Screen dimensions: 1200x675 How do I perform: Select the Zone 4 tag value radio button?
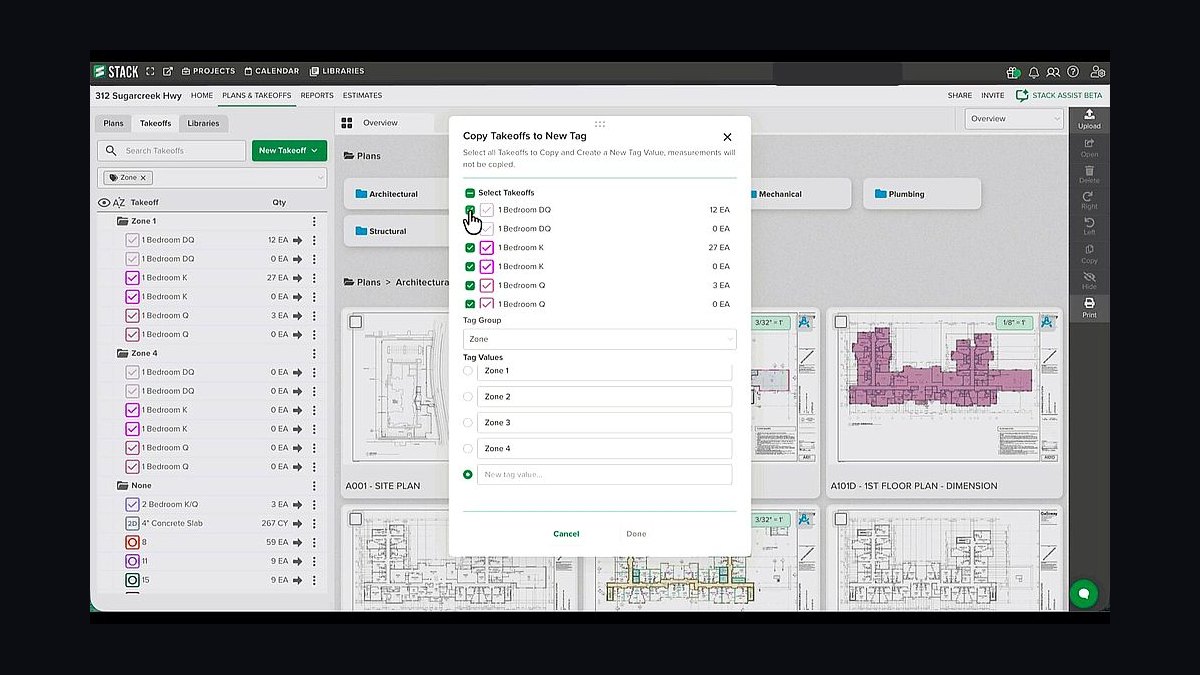pyautogui.click(x=468, y=449)
